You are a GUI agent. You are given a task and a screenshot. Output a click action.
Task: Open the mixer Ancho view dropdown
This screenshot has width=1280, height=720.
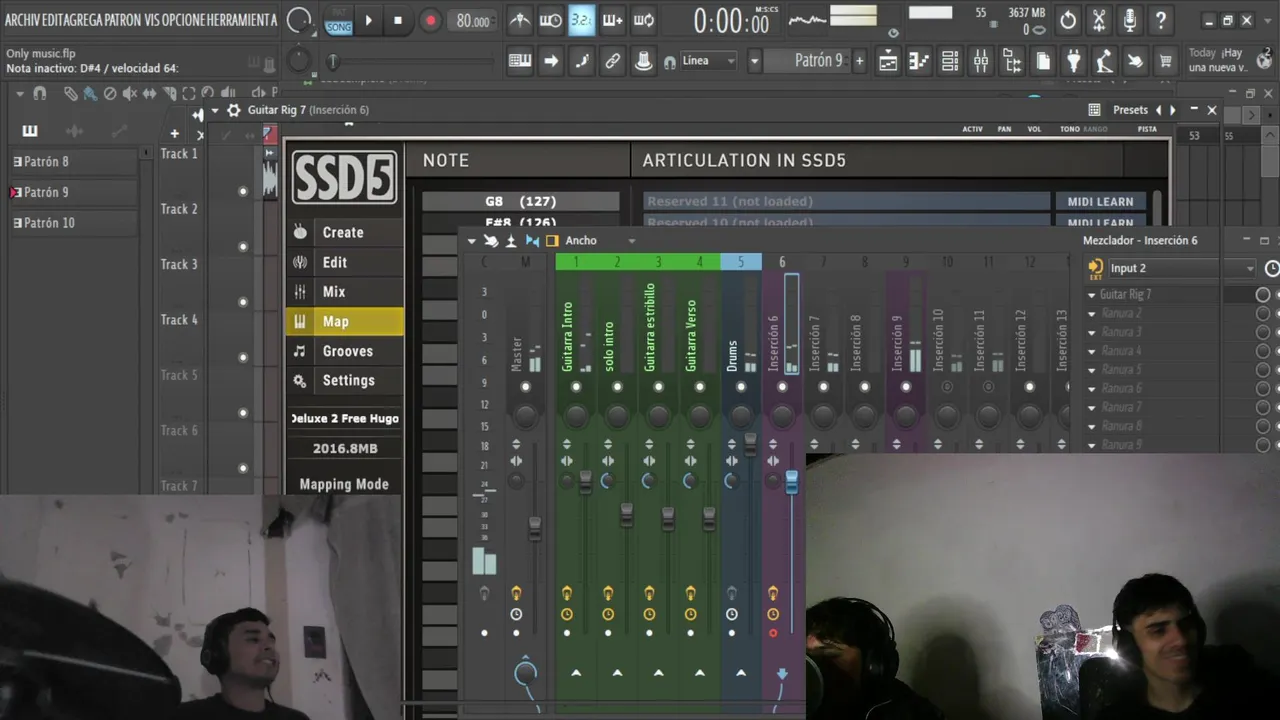point(600,240)
